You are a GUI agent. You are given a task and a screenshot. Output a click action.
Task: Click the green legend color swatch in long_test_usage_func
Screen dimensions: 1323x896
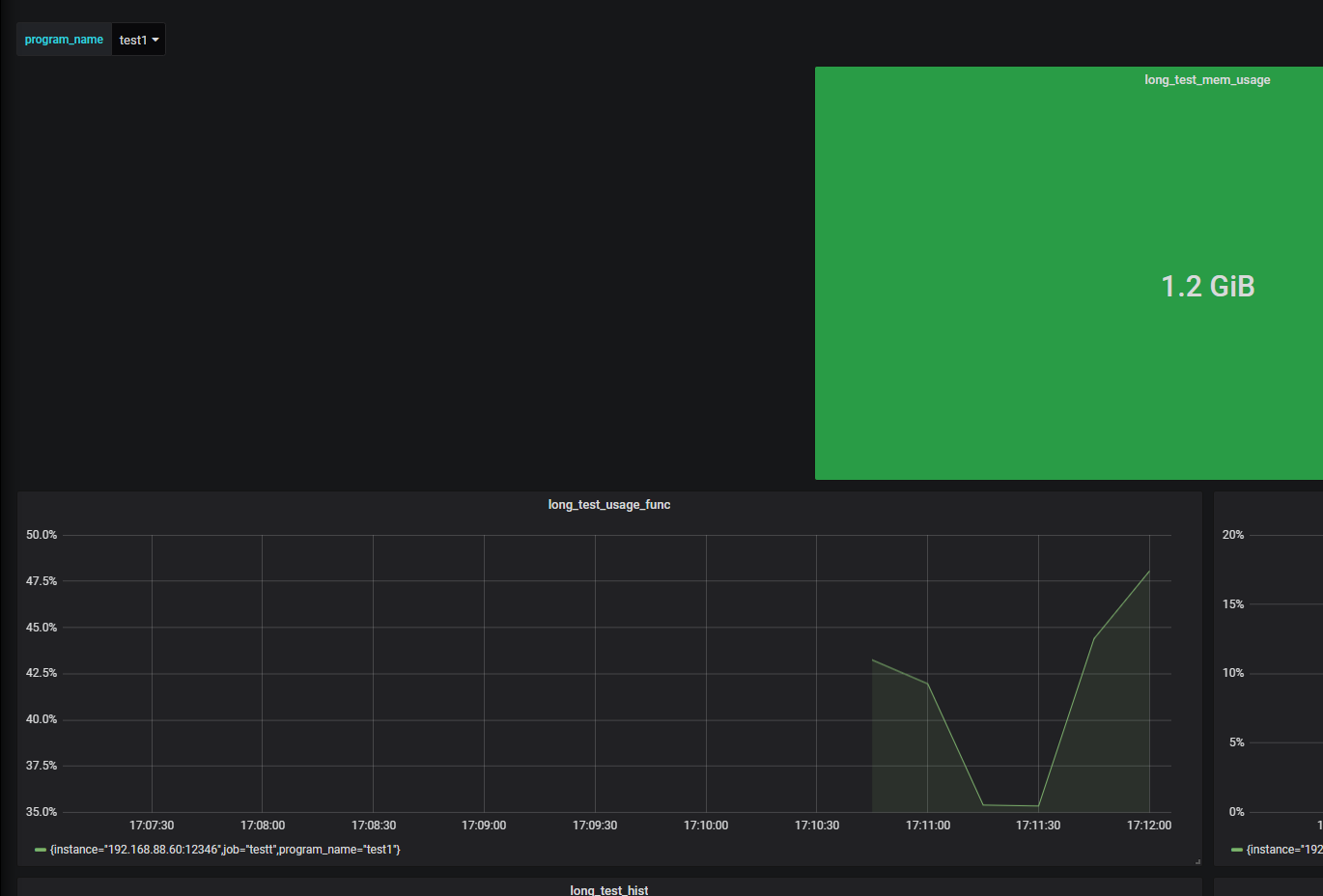coord(41,850)
